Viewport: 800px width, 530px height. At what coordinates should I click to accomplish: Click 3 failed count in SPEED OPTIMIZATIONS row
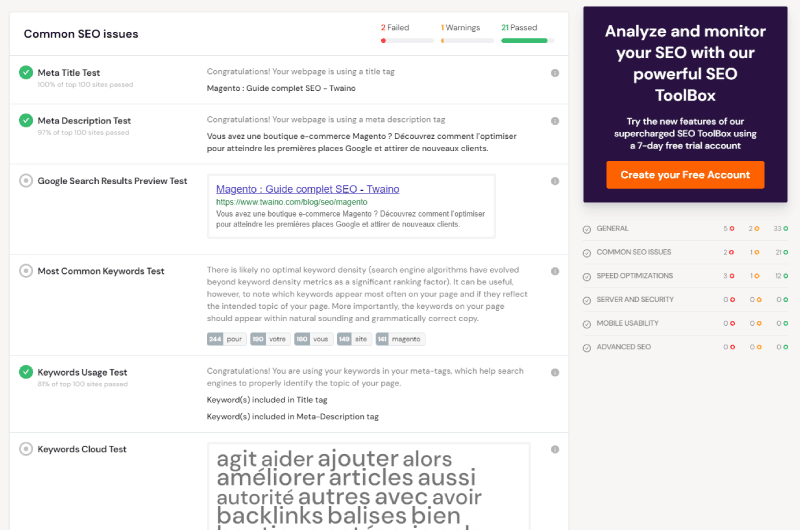725,275
